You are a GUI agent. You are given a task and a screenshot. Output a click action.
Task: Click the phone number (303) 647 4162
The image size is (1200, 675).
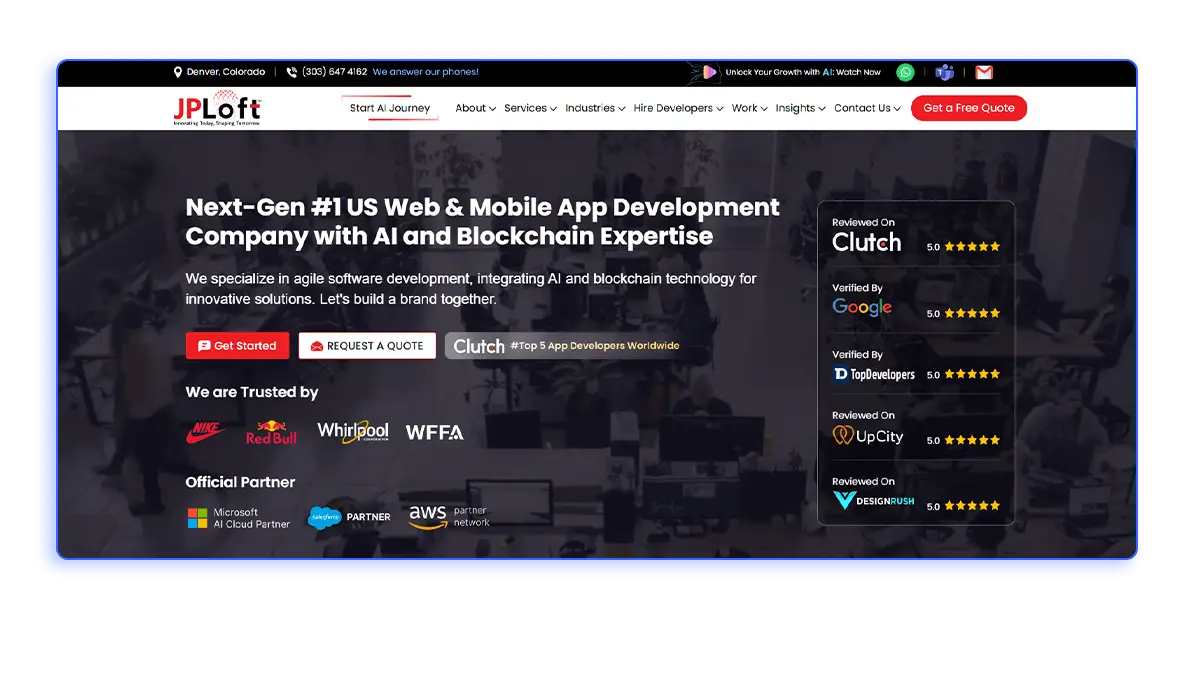tap(334, 72)
